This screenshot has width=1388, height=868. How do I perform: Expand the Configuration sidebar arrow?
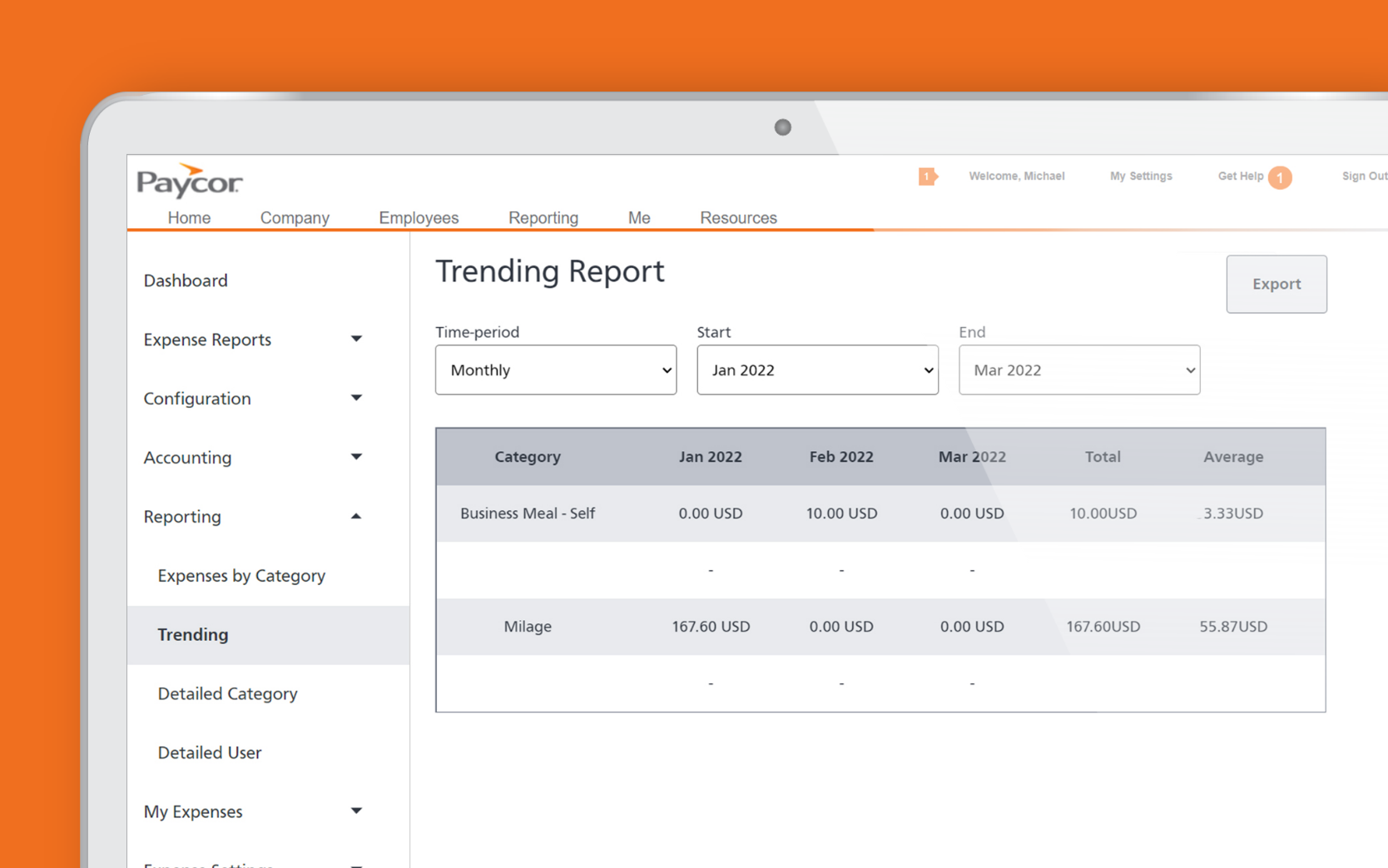point(356,398)
